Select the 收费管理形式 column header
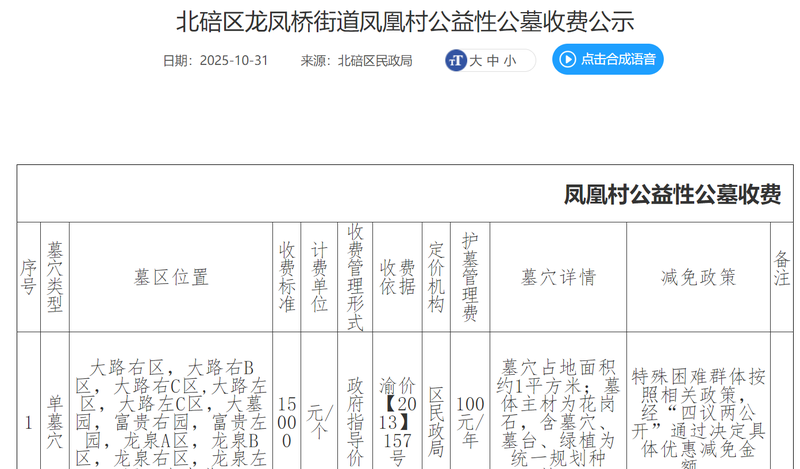 pos(355,277)
